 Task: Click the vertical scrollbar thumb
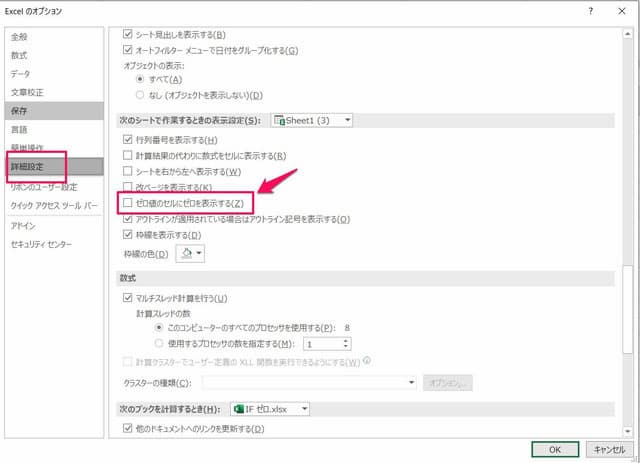click(627, 309)
